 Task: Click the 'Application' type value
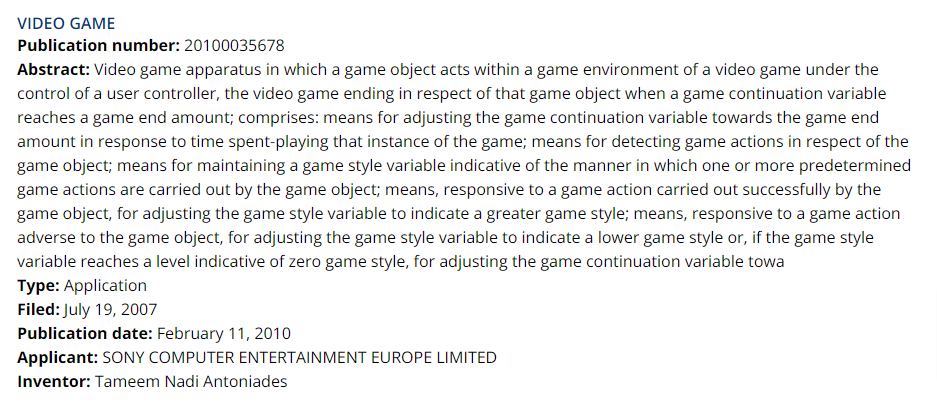click(x=105, y=286)
